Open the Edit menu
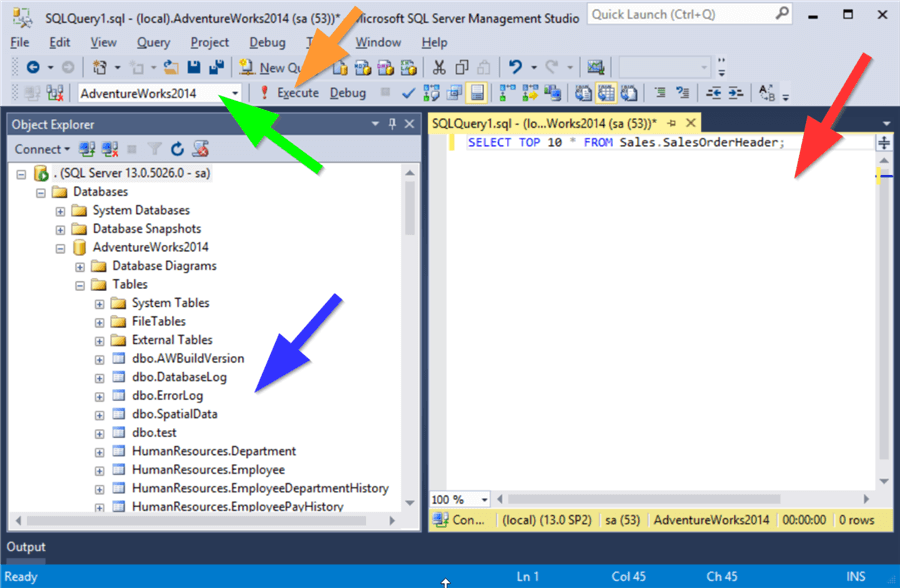 click(59, 42)
